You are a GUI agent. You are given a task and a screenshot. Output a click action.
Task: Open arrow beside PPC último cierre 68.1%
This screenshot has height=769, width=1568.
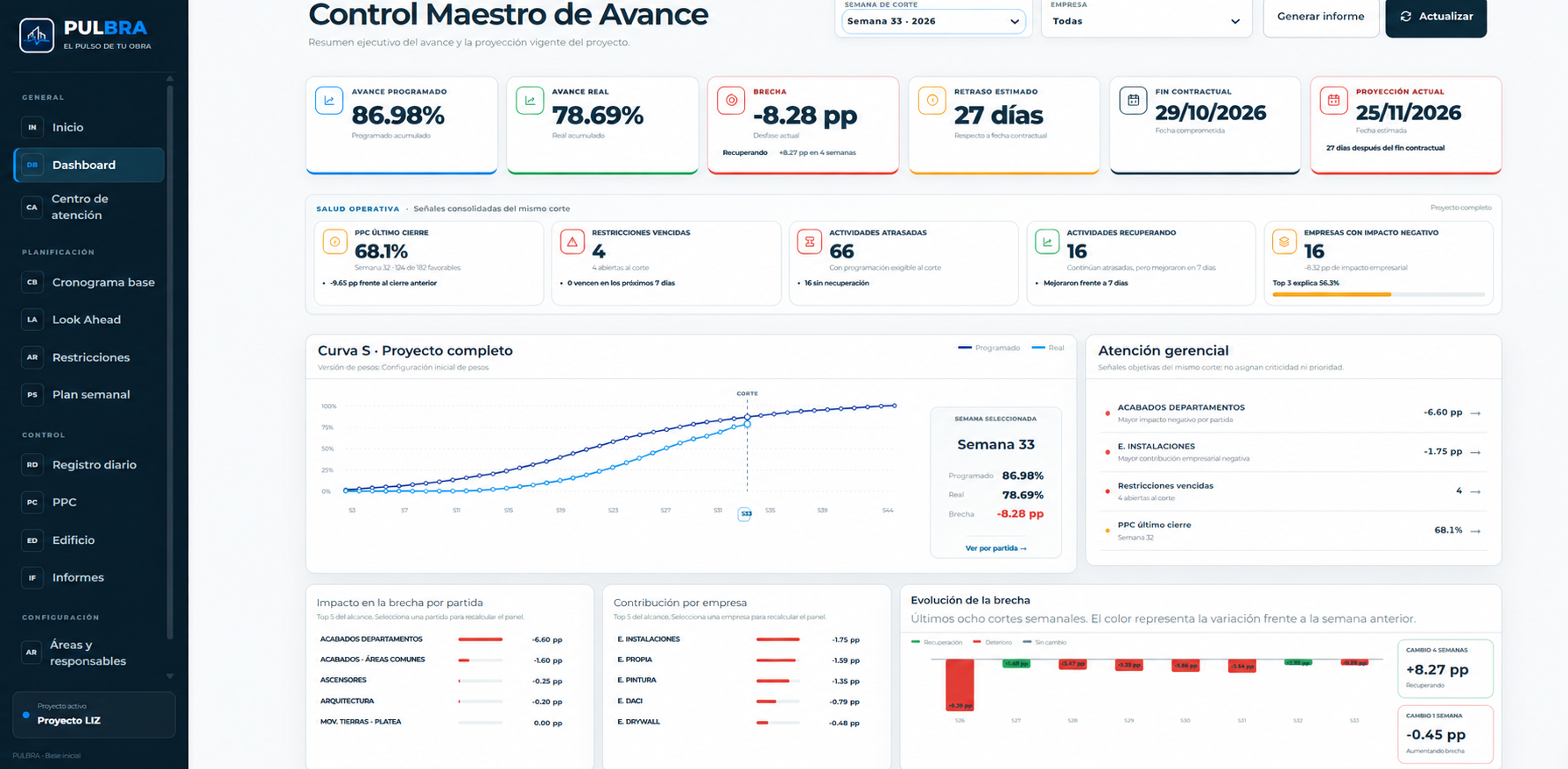pyautogui.click(x=1475, y=531)
